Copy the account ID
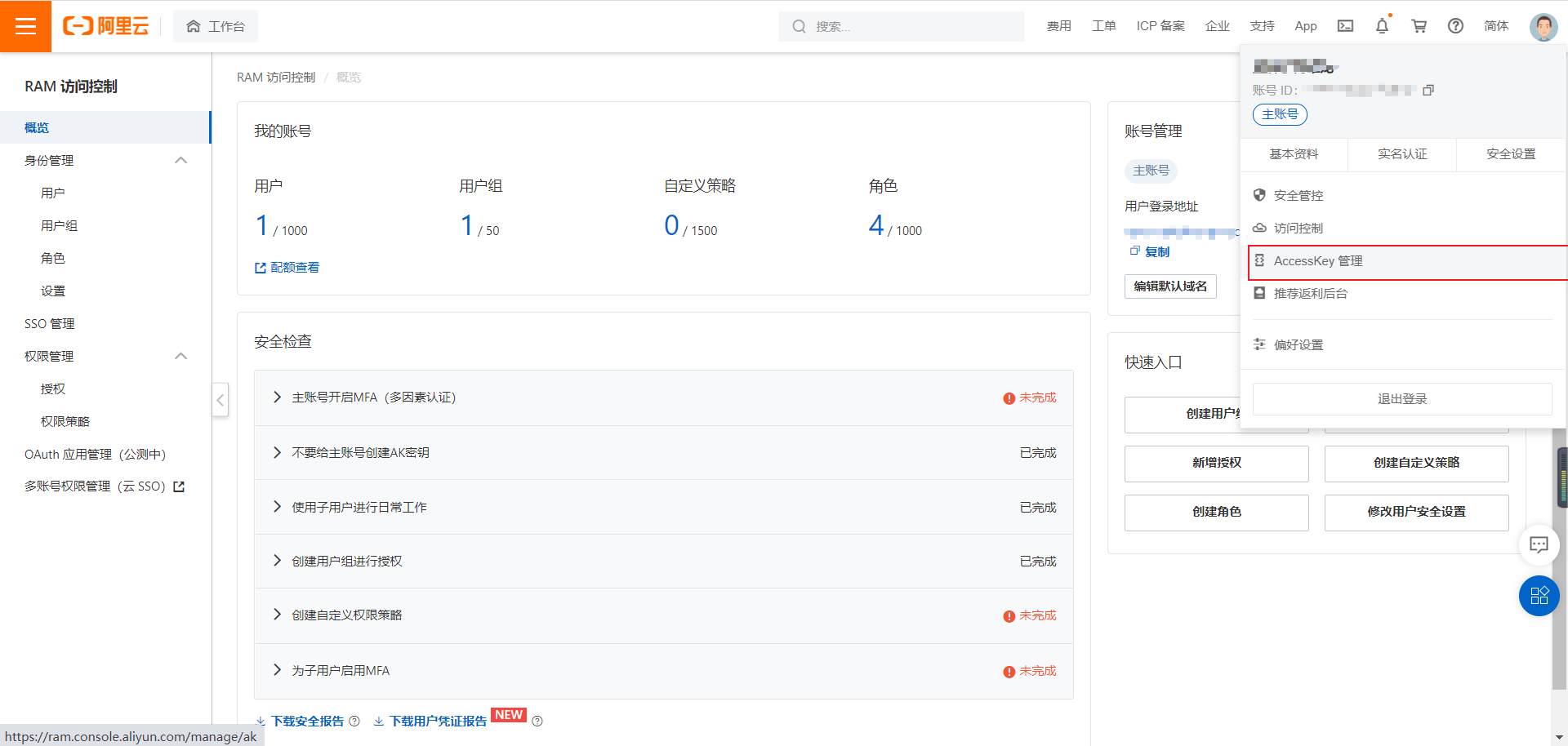Screen dimensions: 1568x746 [x=1428, y=90]
